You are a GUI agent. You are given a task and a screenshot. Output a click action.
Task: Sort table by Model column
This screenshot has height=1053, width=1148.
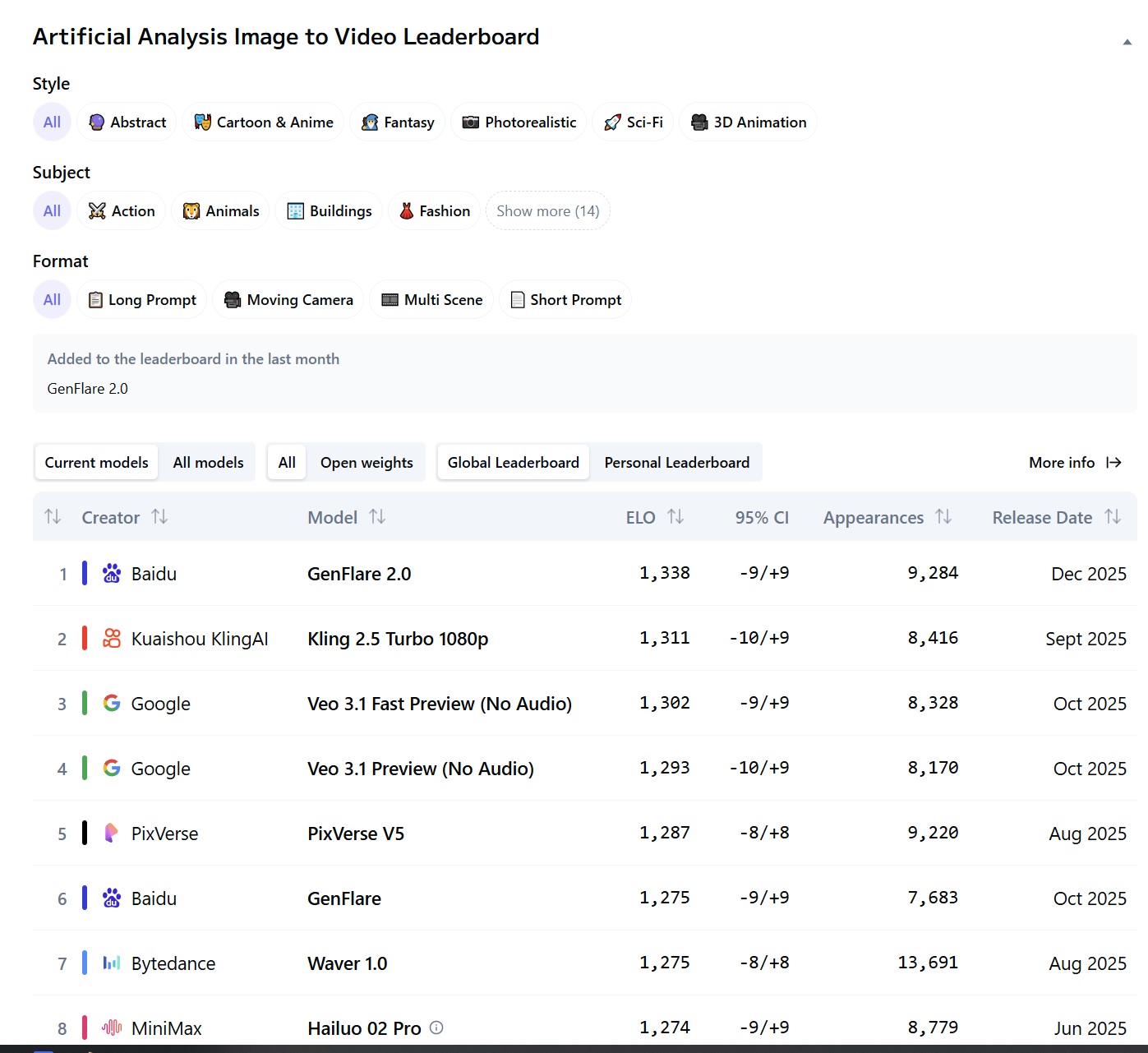click(x=377, y=516)
